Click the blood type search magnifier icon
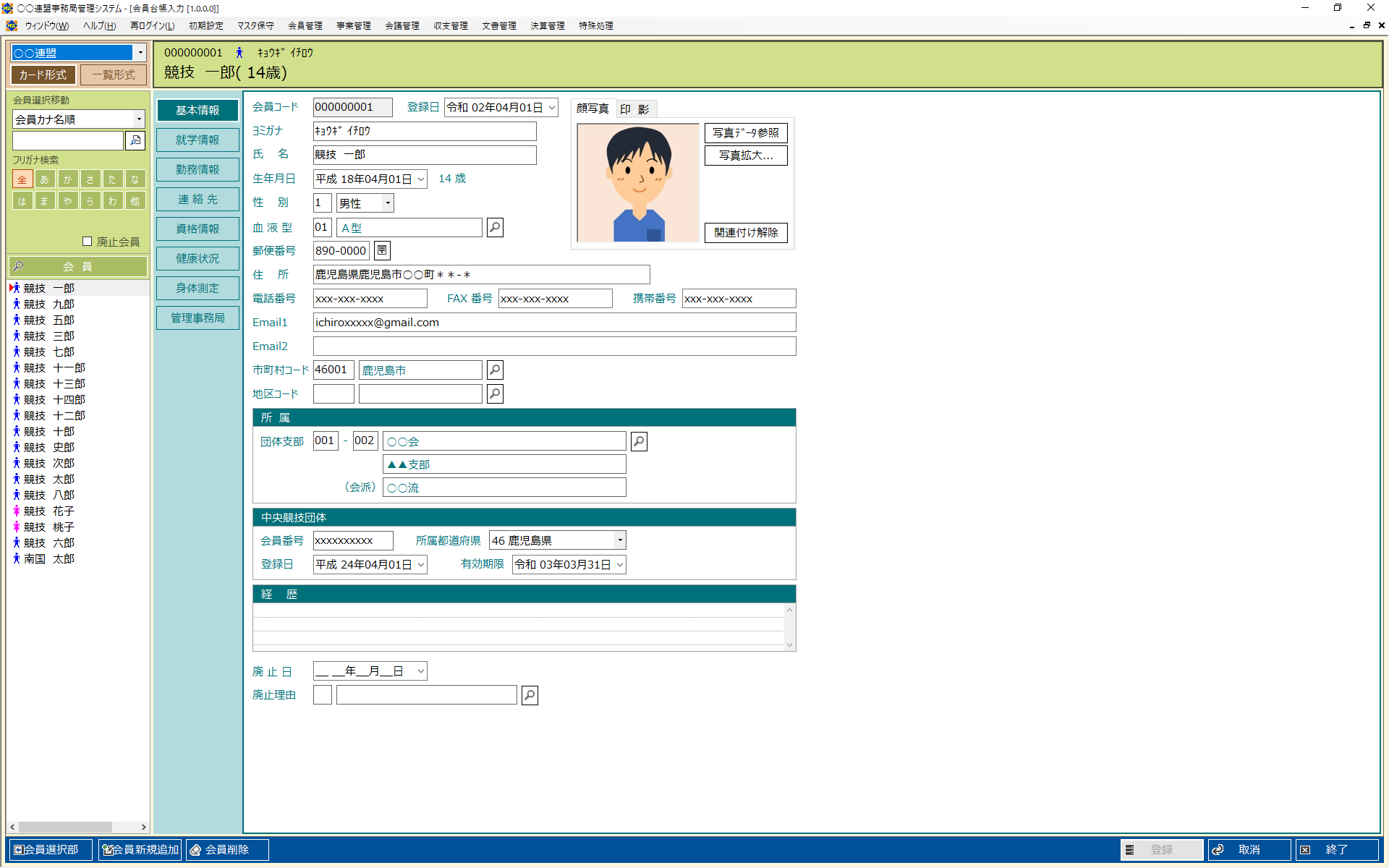The width and height of the screenshot is (1389, 868). tap(495, 228)
